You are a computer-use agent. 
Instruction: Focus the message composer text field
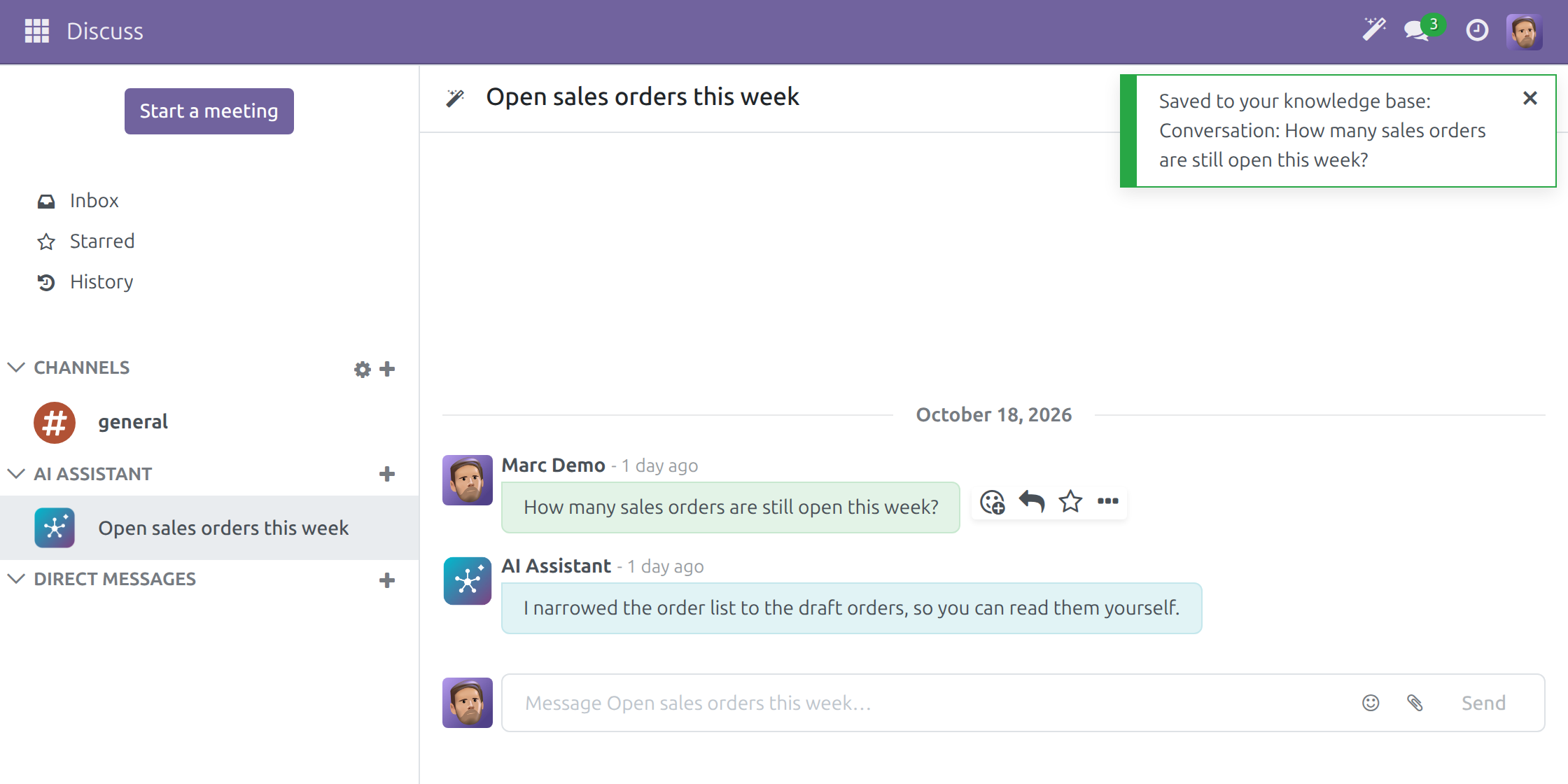(931, 703)
